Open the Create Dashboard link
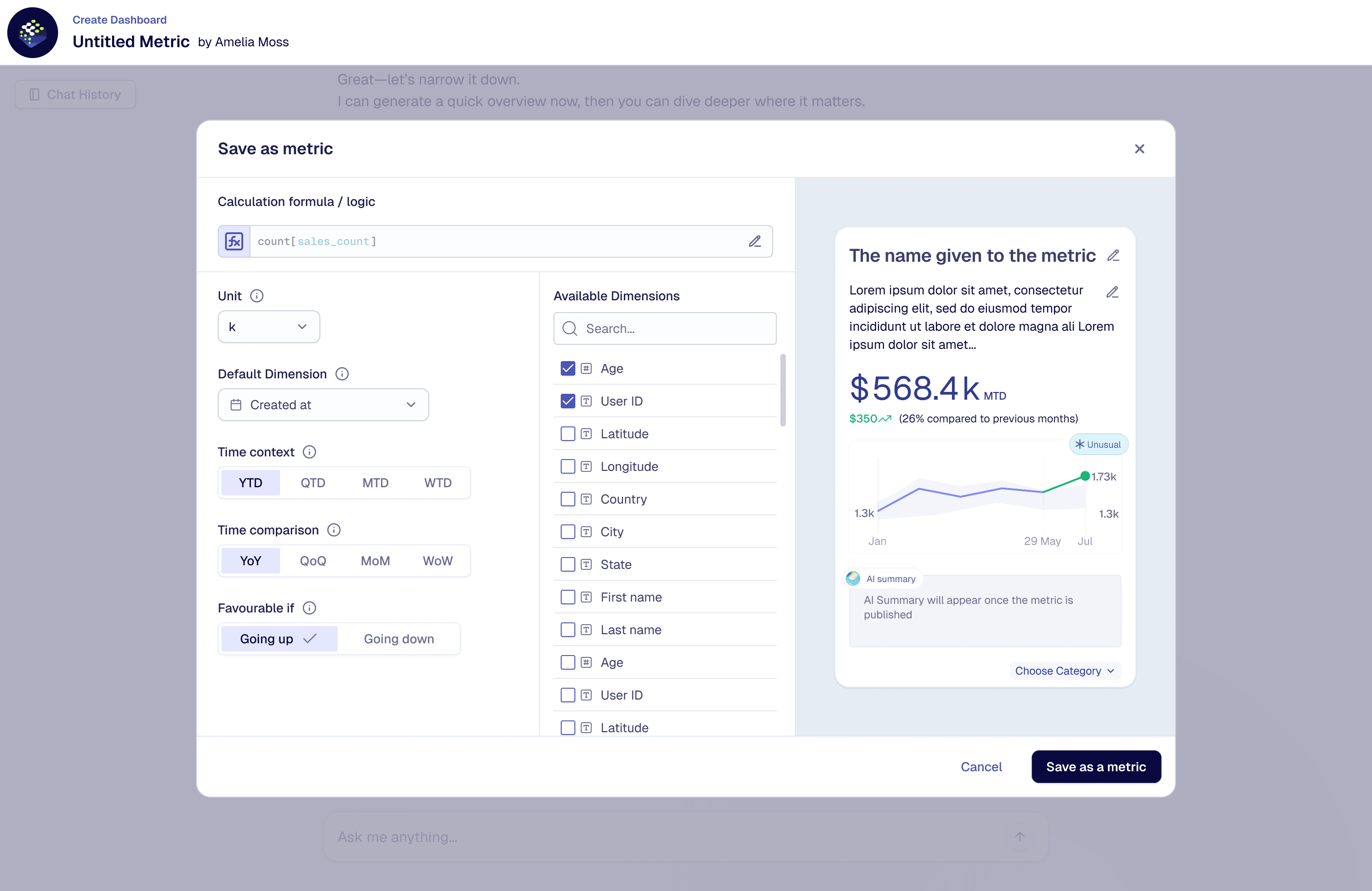 tap(119, 20)
